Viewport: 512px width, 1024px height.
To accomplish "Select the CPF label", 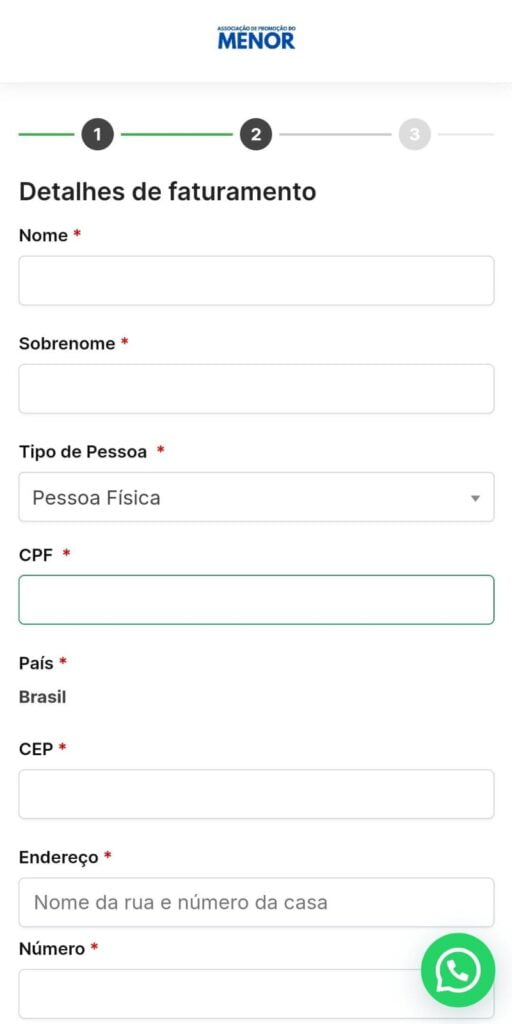I will [x=36, y=554].
